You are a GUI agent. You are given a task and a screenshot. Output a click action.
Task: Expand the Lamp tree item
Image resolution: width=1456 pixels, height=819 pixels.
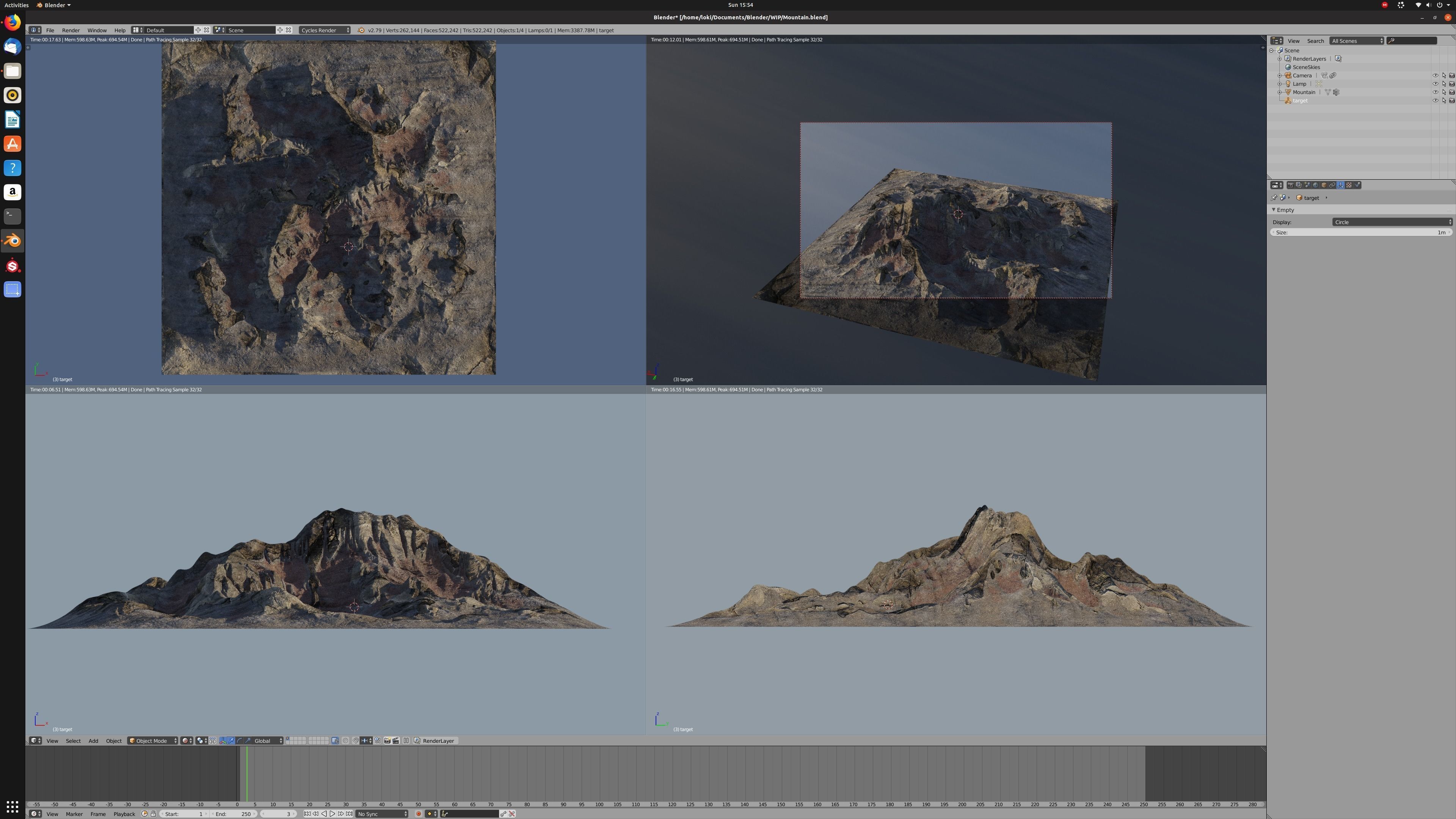tap(1280, 84)
